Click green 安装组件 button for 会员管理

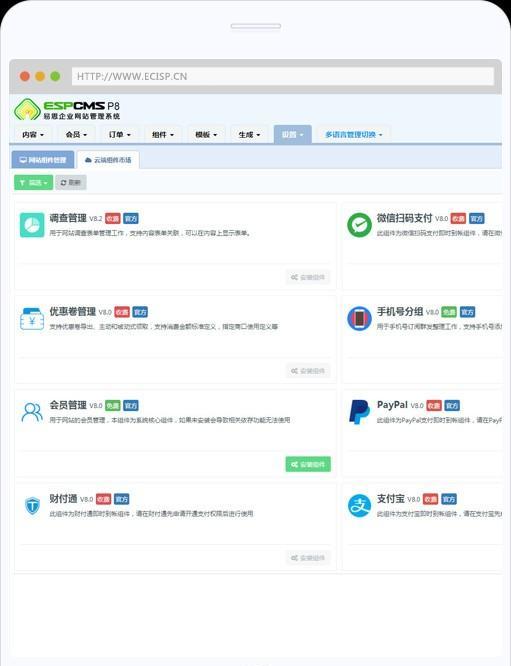click(x=308, y=464)
